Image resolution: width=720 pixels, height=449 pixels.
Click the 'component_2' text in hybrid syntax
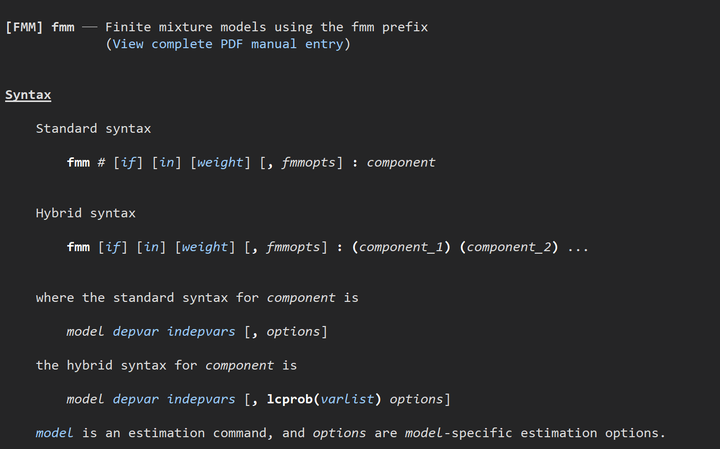click(509, 247)
